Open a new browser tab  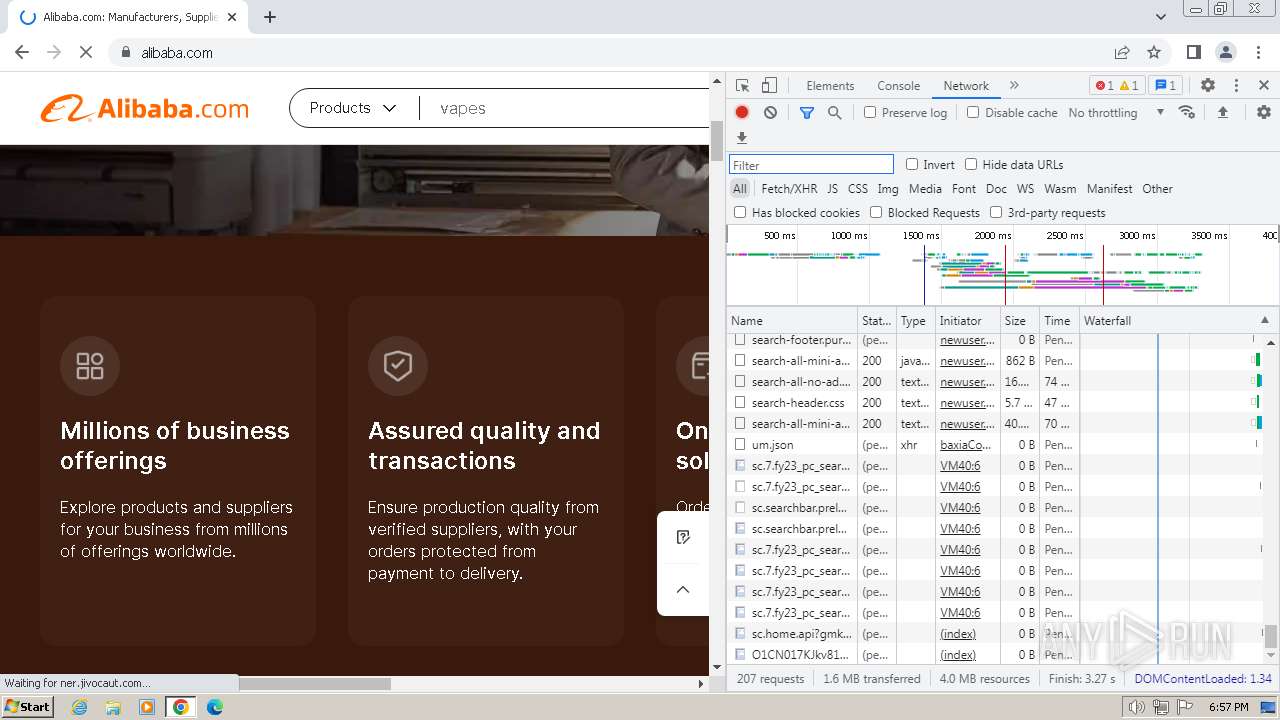point(270,17)
